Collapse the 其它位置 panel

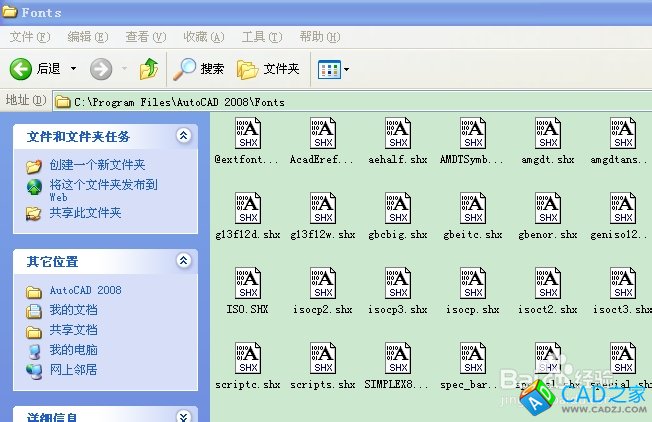(183, 261)
